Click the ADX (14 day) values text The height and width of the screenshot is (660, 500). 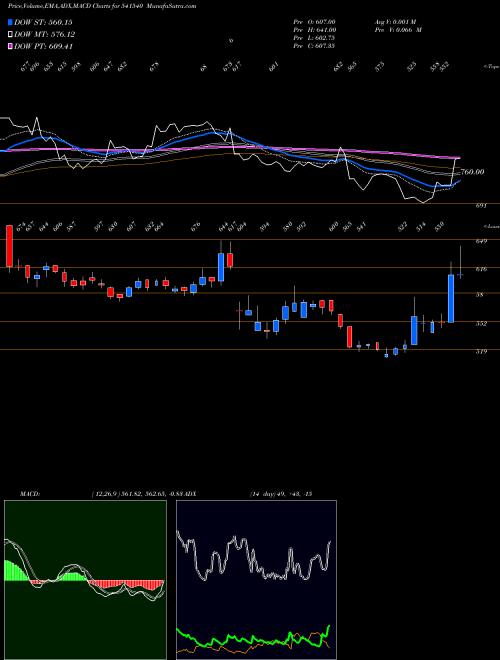click(x=281, y=494)
